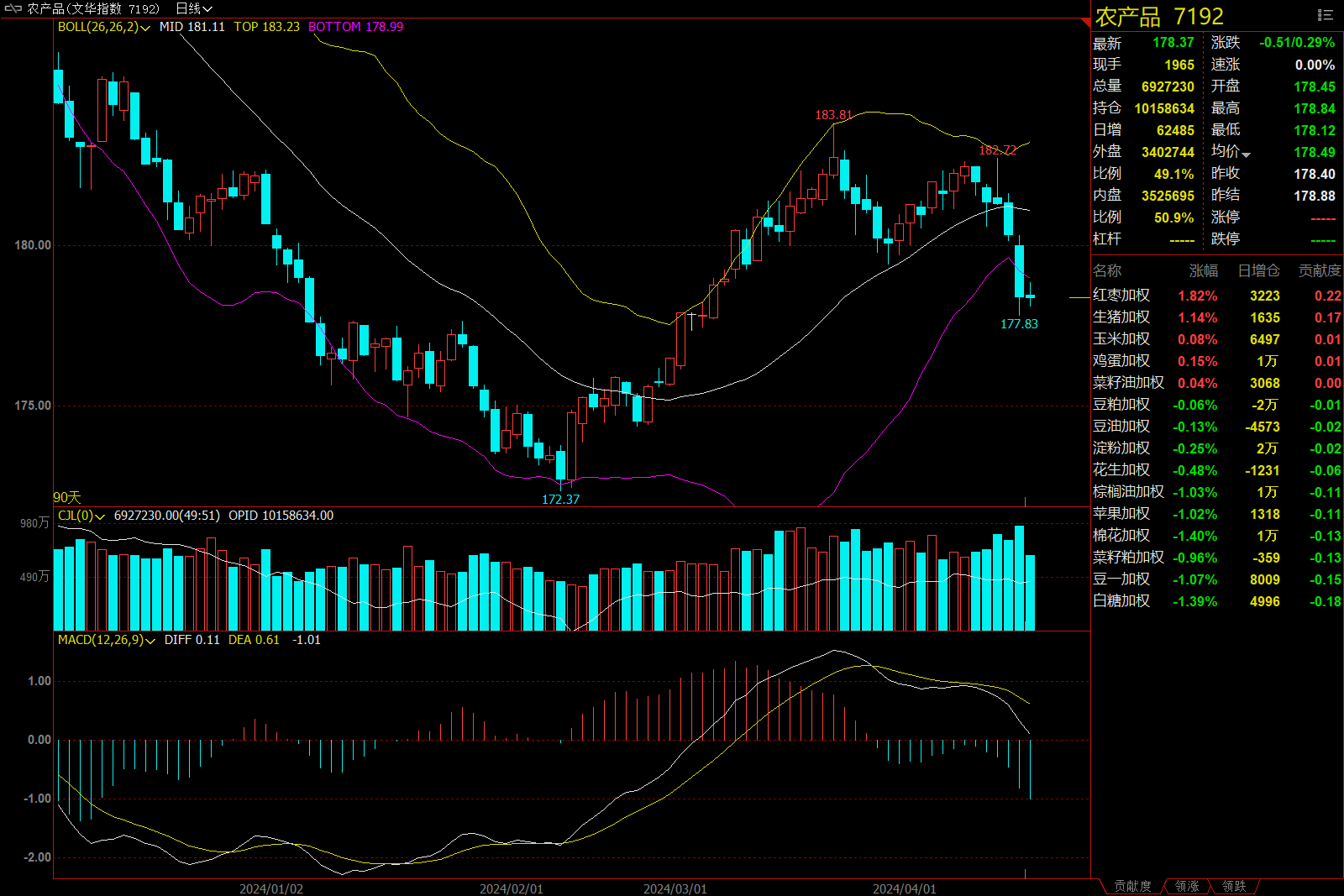Image resolution: width=1344 pixels, height=896 pixels.
Task: Select the 菜籽油加权 row
Action: [1217, 383]
